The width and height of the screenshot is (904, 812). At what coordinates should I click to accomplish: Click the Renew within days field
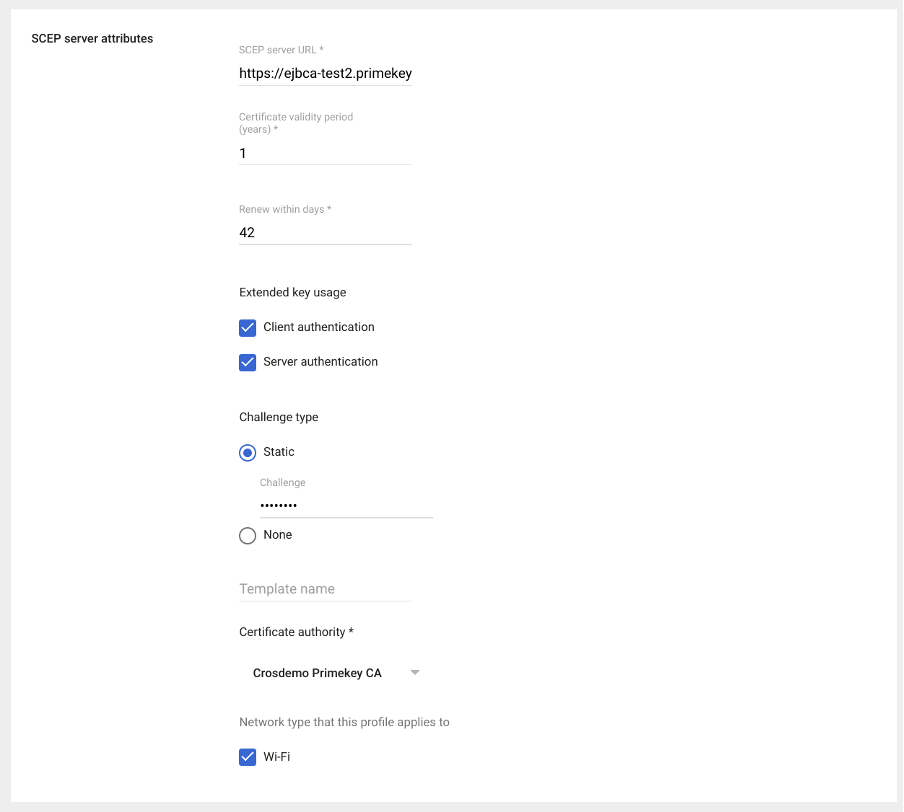tap(325, 232)
